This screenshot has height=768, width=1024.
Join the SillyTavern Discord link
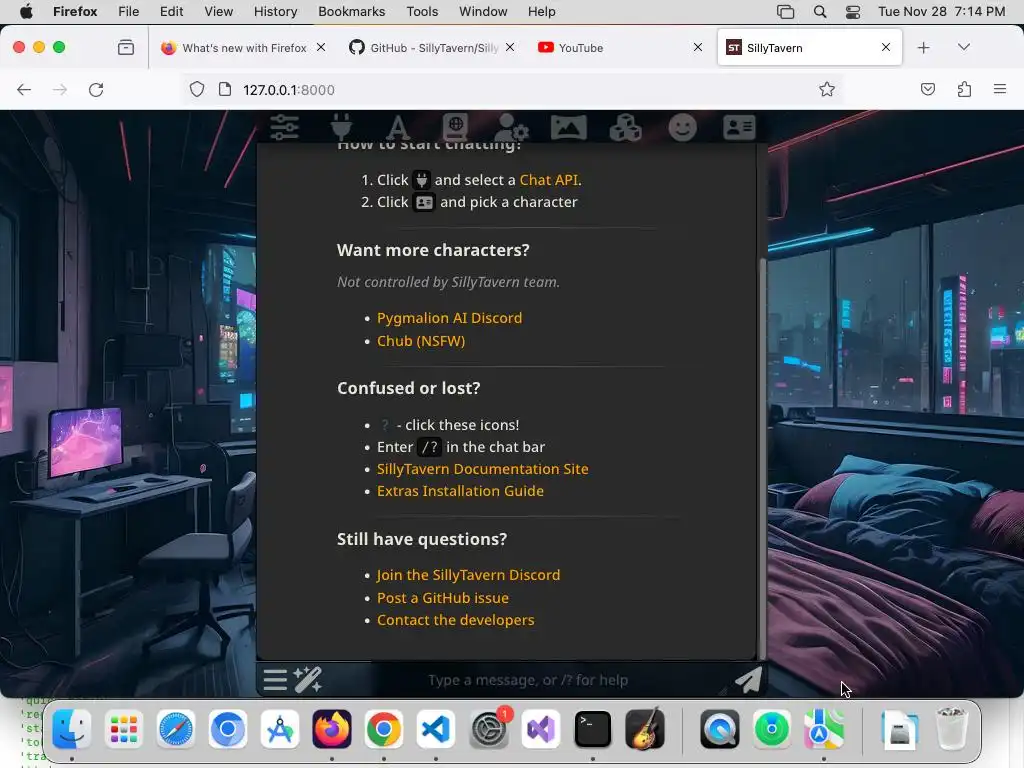pyautogui.click(x=468, y=575)
